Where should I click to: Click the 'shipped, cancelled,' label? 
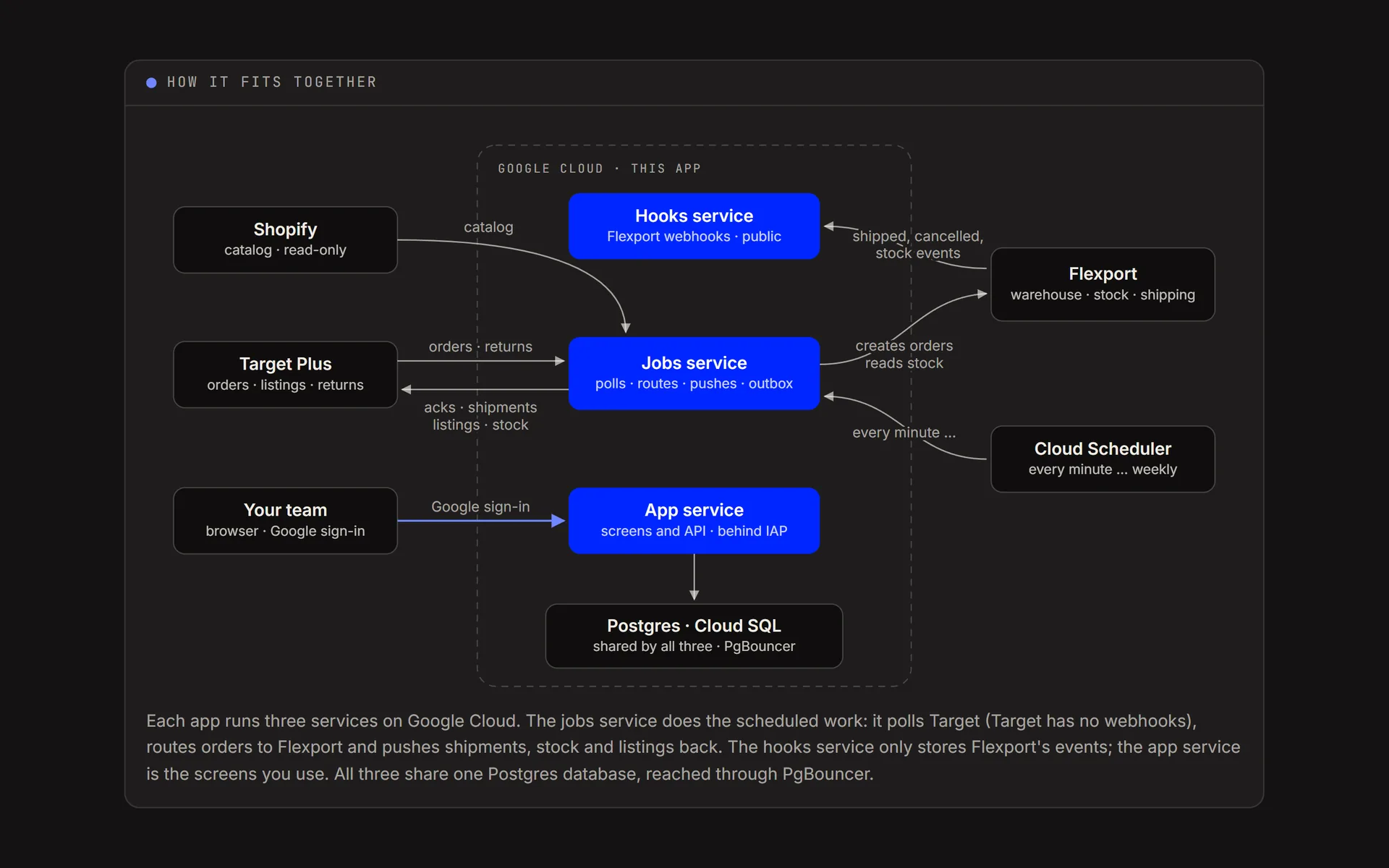click(917, 237)
